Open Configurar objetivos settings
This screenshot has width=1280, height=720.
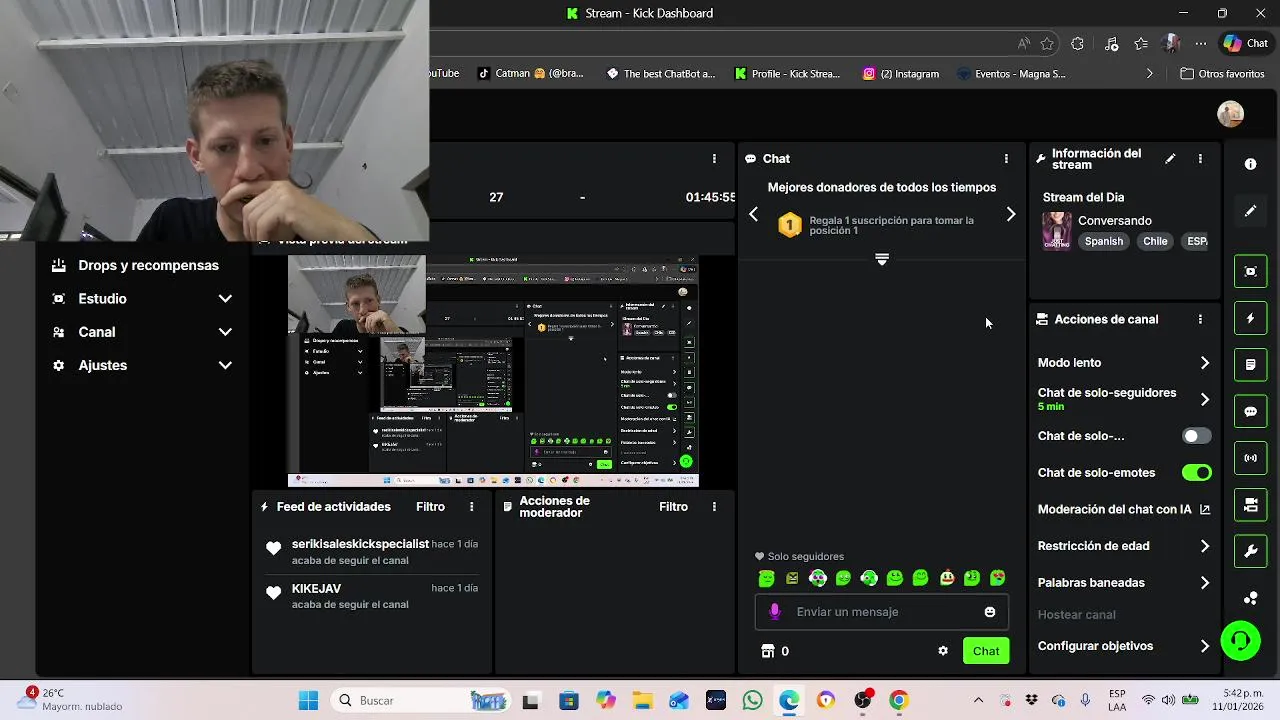[1204, 646]
